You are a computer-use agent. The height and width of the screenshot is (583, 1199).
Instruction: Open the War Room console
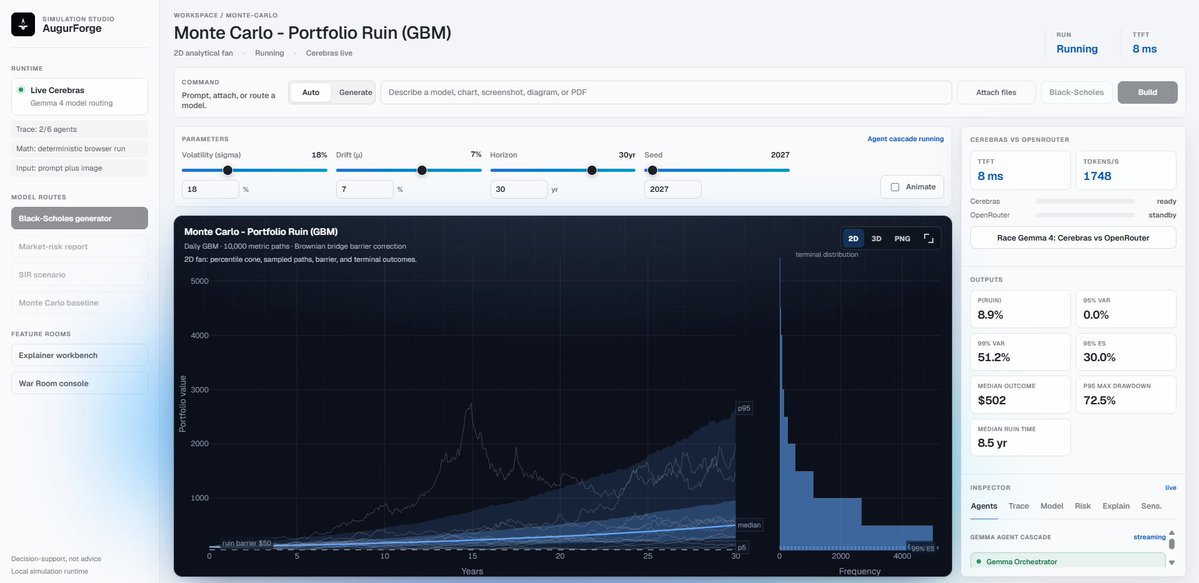(80, 383)
